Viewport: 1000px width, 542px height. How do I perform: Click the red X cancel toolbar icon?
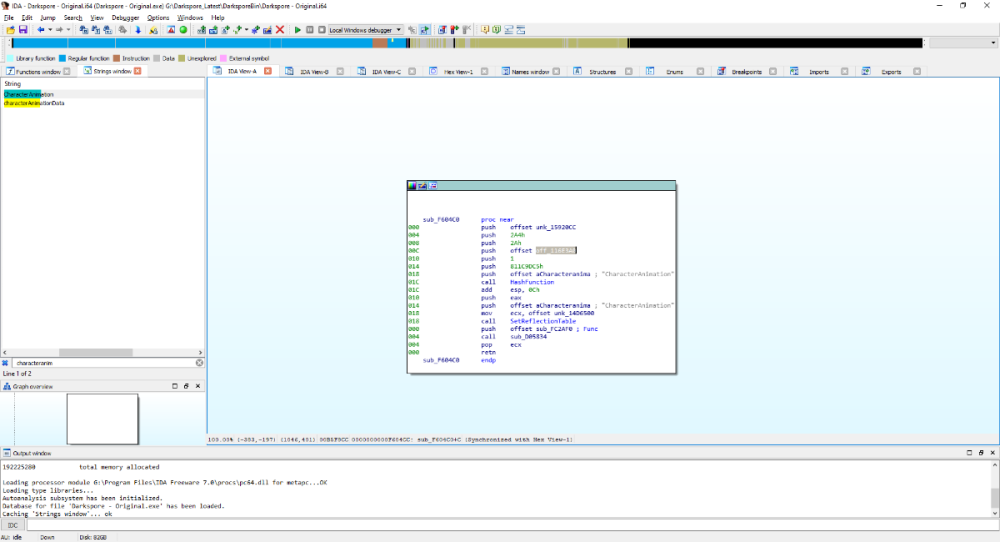[x=280, y=30]
